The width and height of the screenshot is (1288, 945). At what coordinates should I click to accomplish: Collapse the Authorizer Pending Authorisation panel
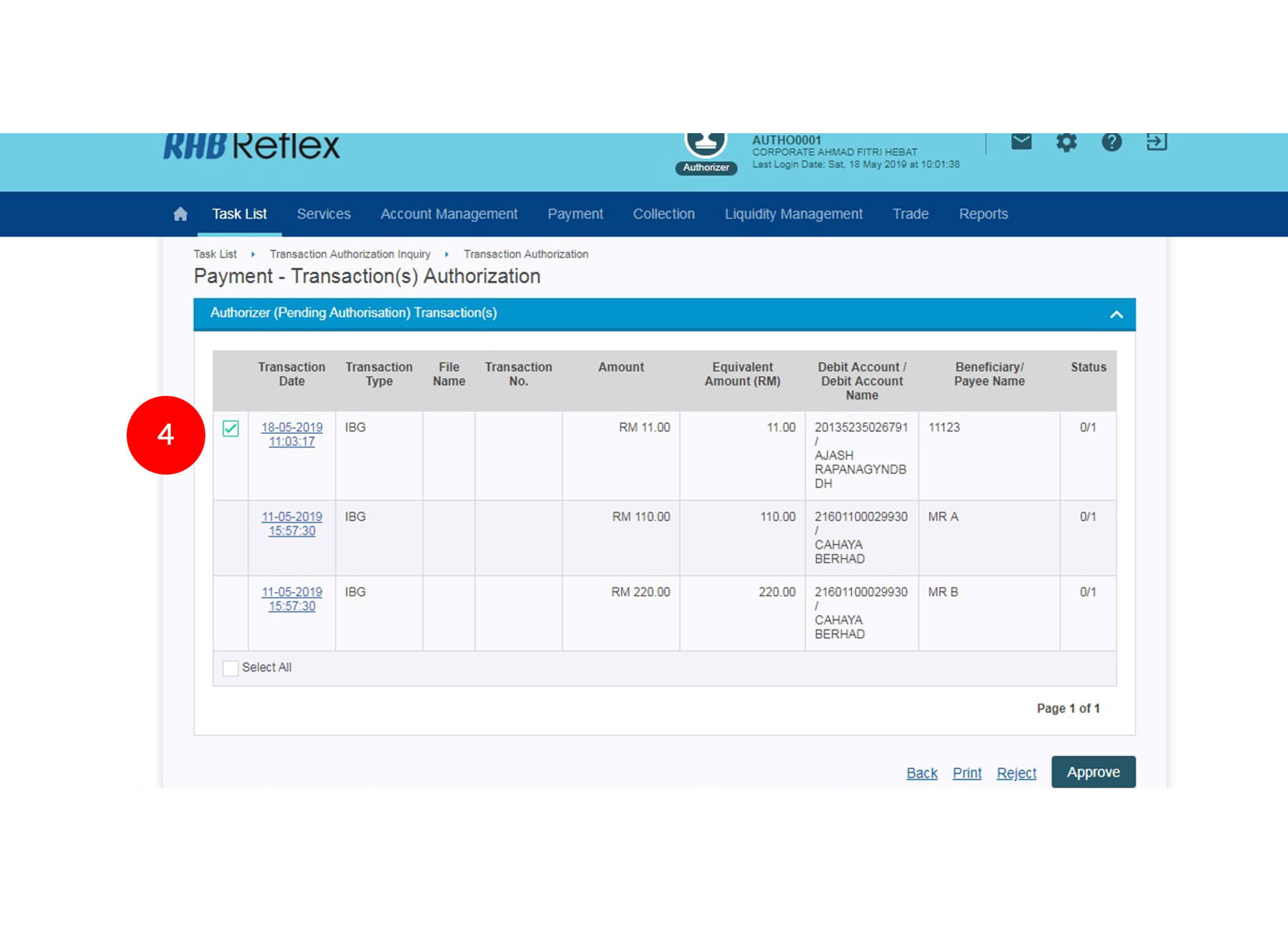point(1116,314)
